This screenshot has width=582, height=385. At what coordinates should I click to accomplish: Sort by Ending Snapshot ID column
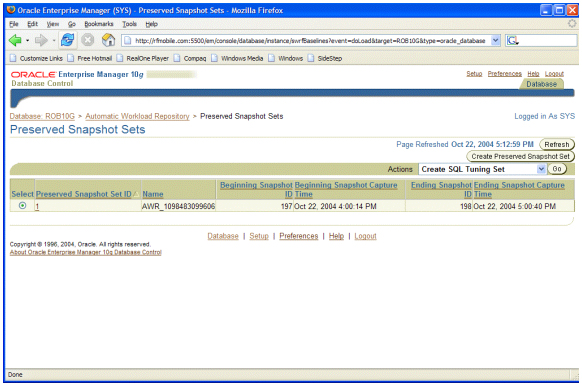[x=441, y=189]
